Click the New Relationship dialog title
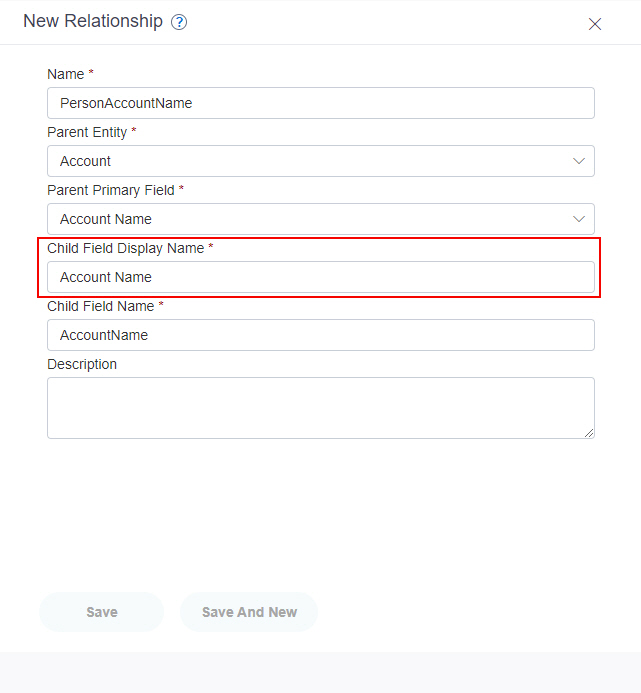Image resolution: width=641 pixels, height=693 pixels. coord(93,21)
